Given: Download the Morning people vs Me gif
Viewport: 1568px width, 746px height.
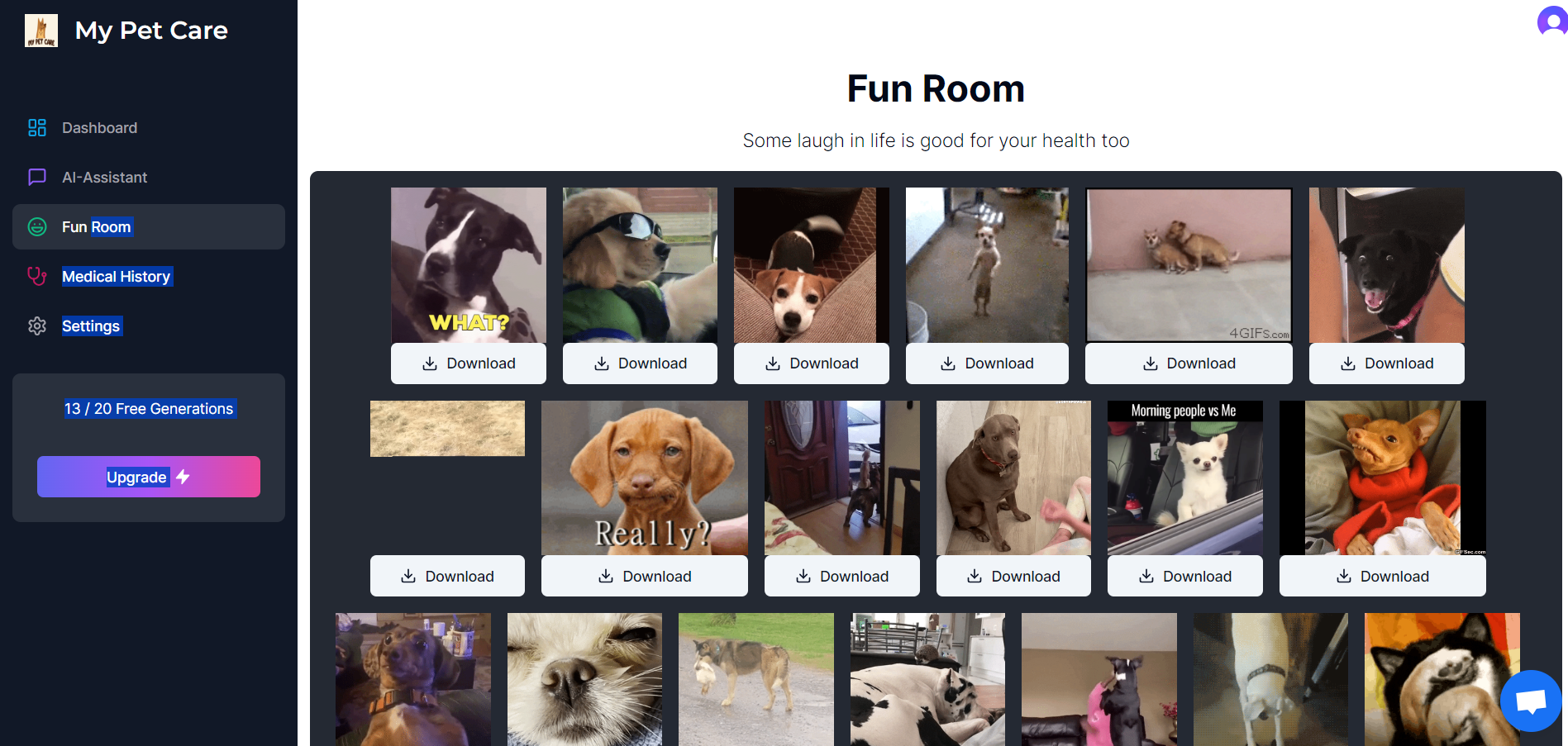Looking at the screenshot, I should (x=1185, y=576).
